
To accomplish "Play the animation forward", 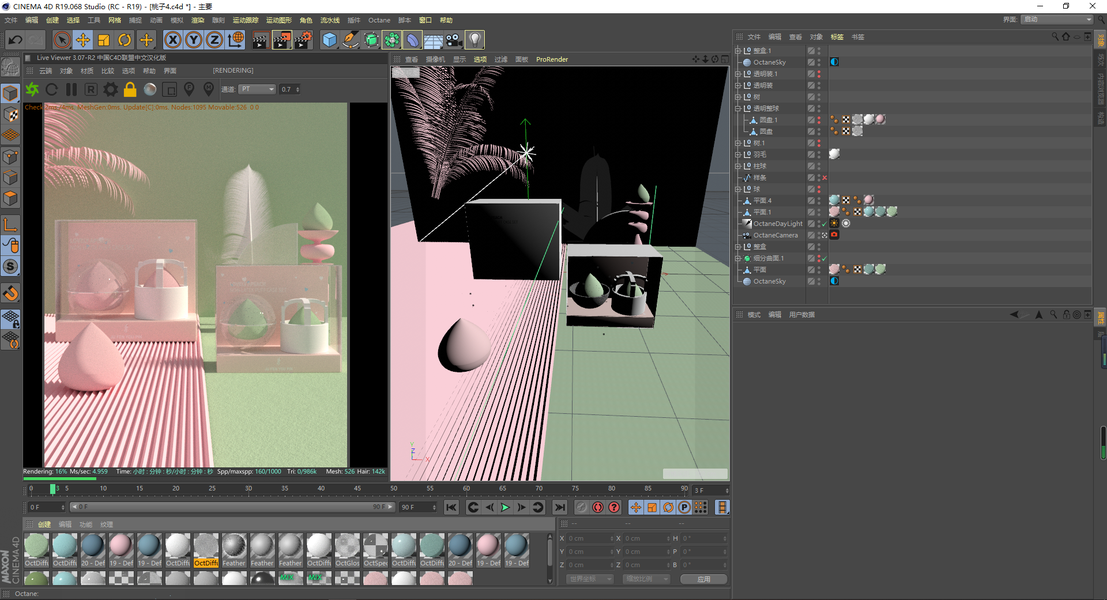I will pyautogui.click(x=505, y=508).
